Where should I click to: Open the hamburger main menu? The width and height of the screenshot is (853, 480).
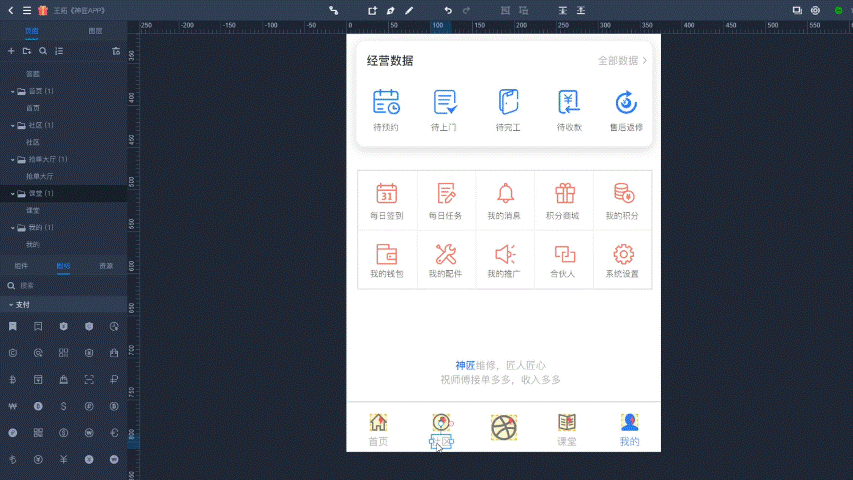point(27,10)
